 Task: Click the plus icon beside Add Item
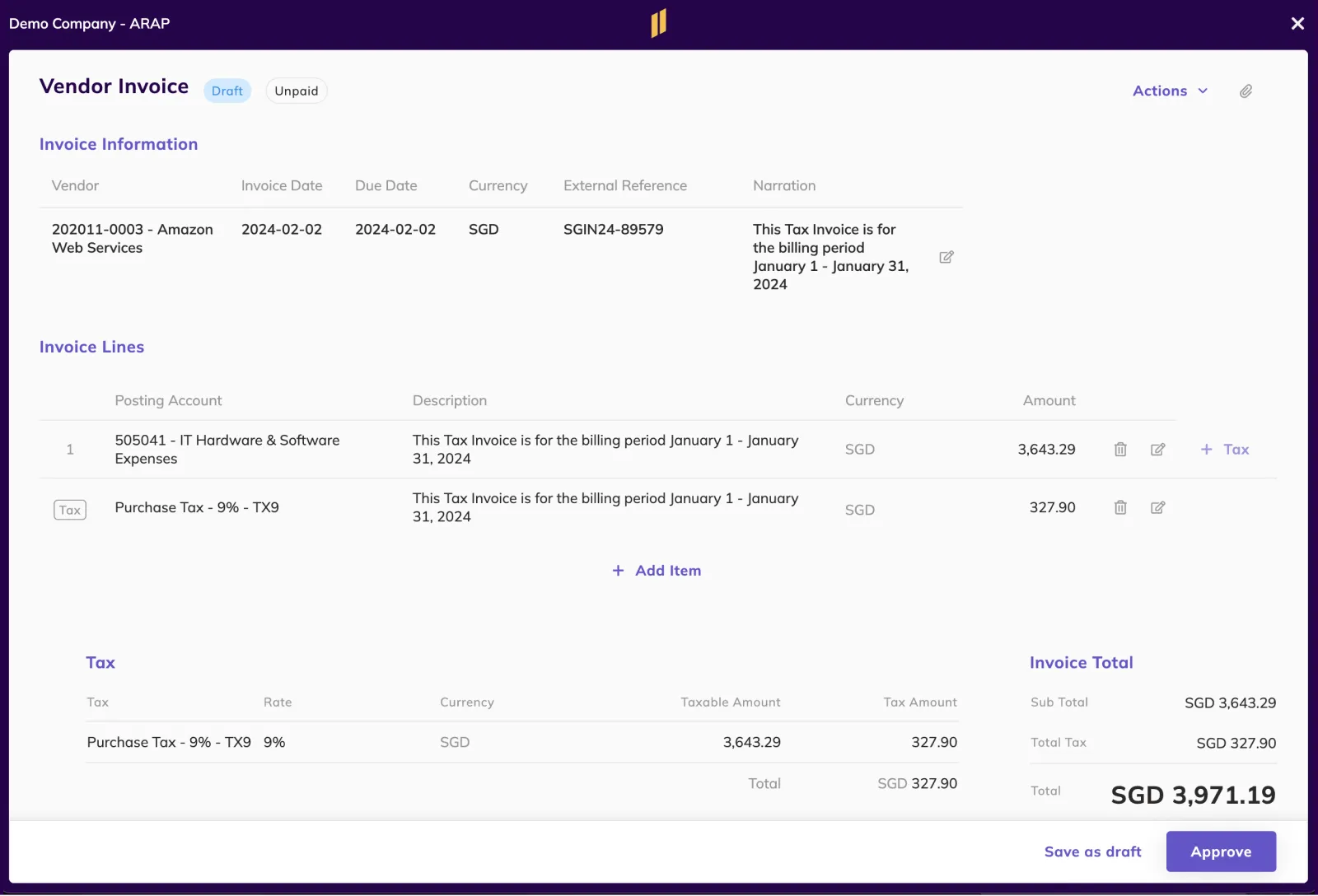(x=617, y=570)
